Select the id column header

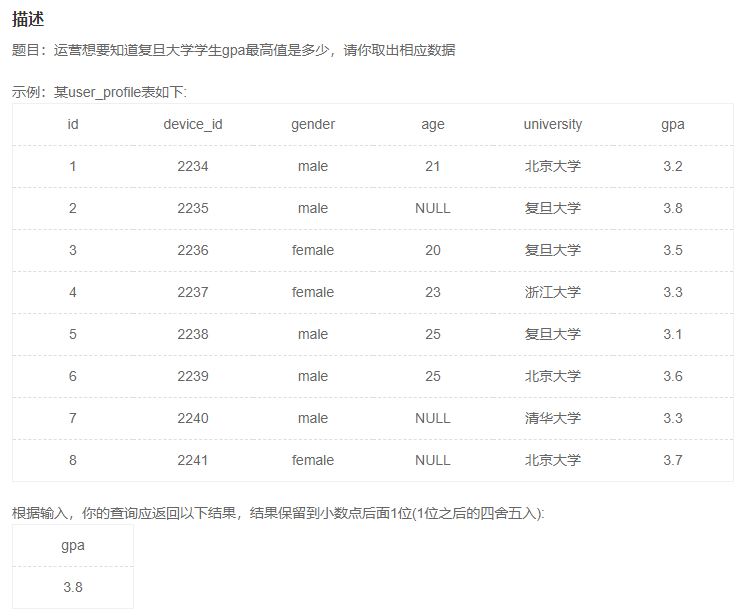72,124
